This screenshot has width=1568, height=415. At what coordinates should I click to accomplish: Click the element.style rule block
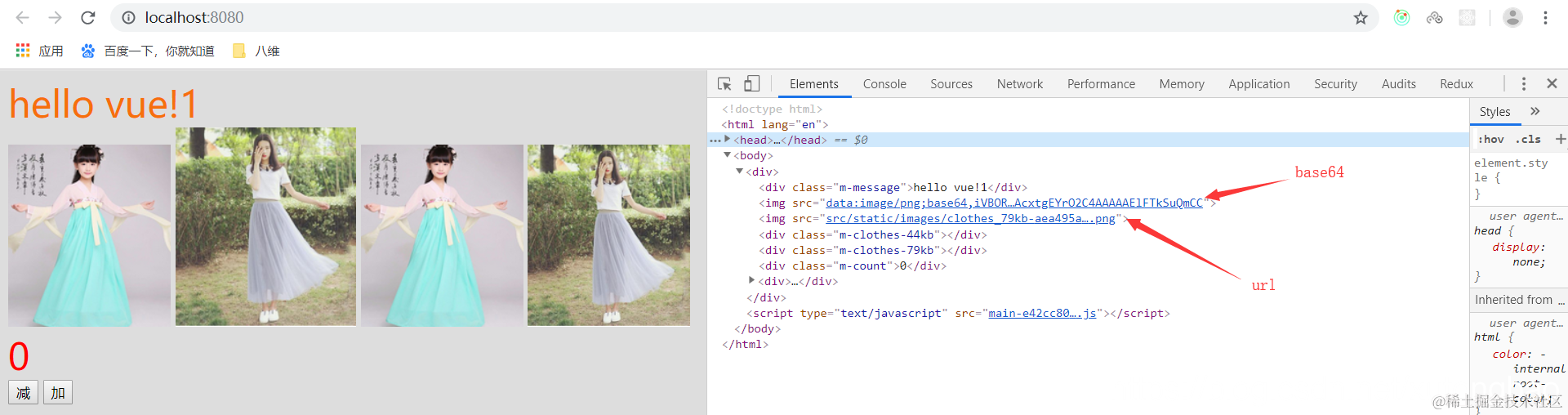pos(1519,178)
